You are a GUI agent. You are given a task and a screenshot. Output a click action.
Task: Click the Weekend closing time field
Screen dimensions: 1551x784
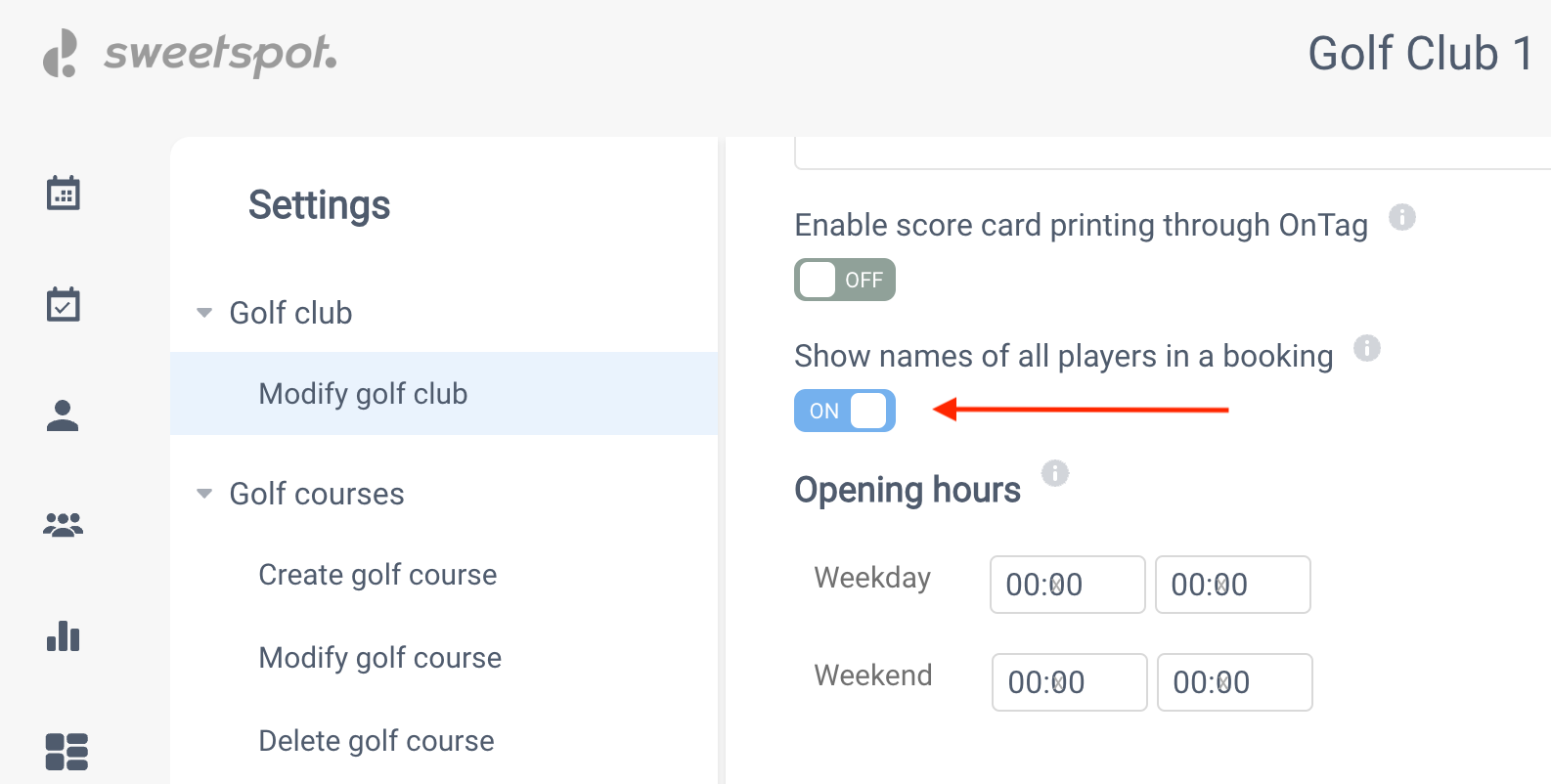[1235, 682]
